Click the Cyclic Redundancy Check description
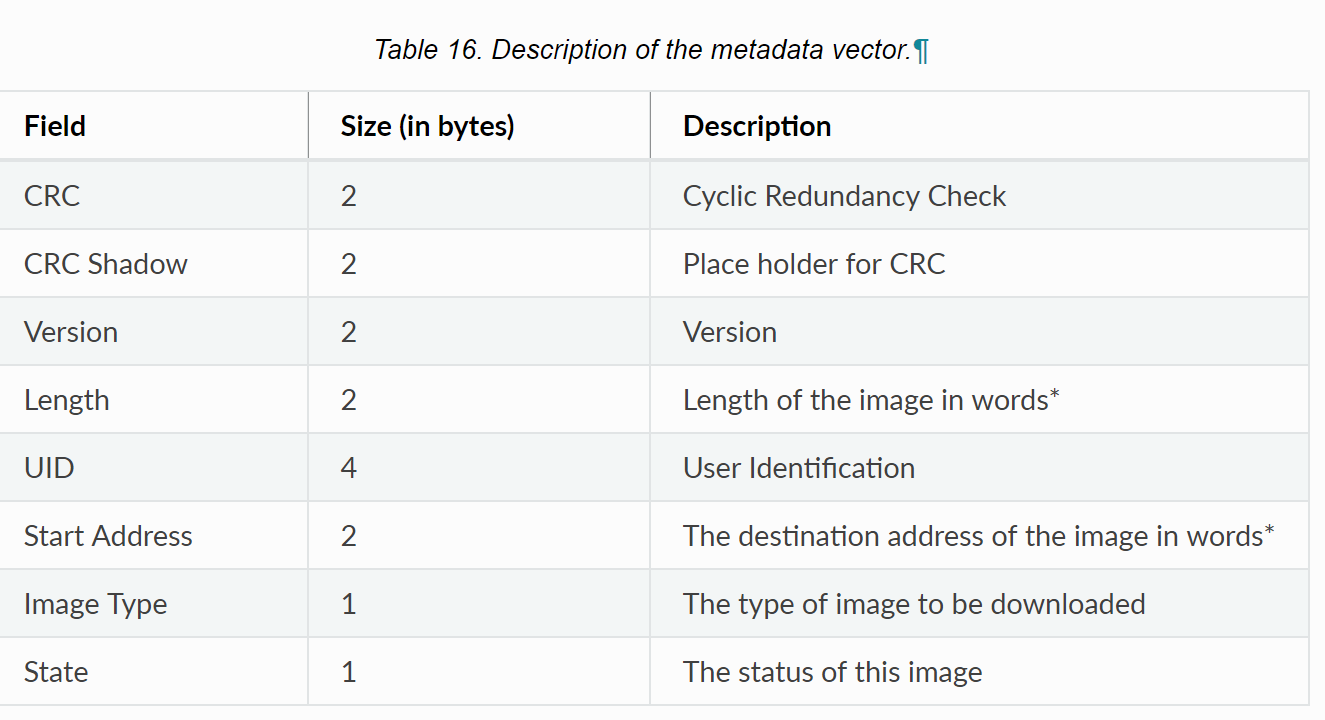This screenshot has width=1325, height=720. [x=844, y=196]
